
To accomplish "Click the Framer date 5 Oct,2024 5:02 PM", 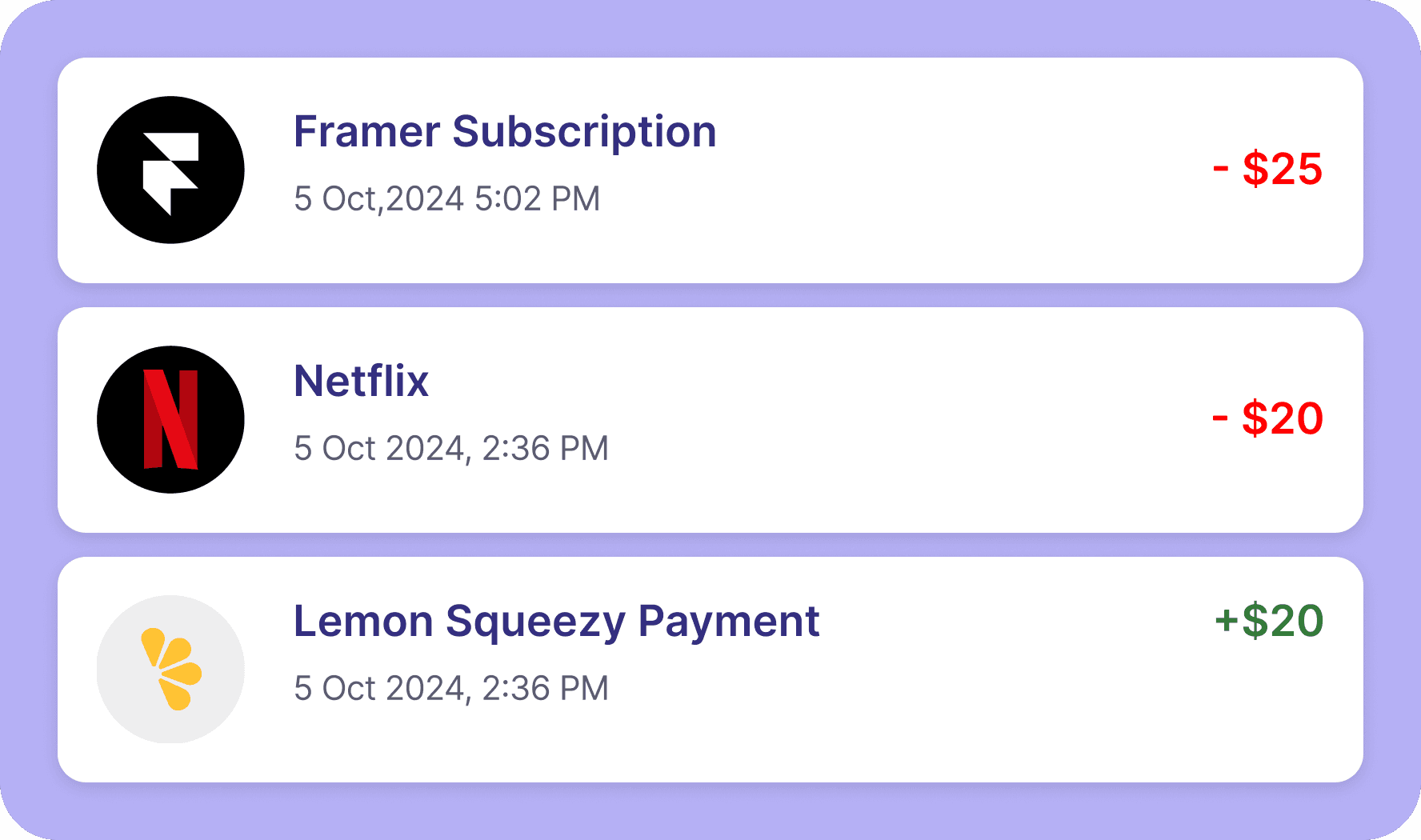I will (446, 198).
